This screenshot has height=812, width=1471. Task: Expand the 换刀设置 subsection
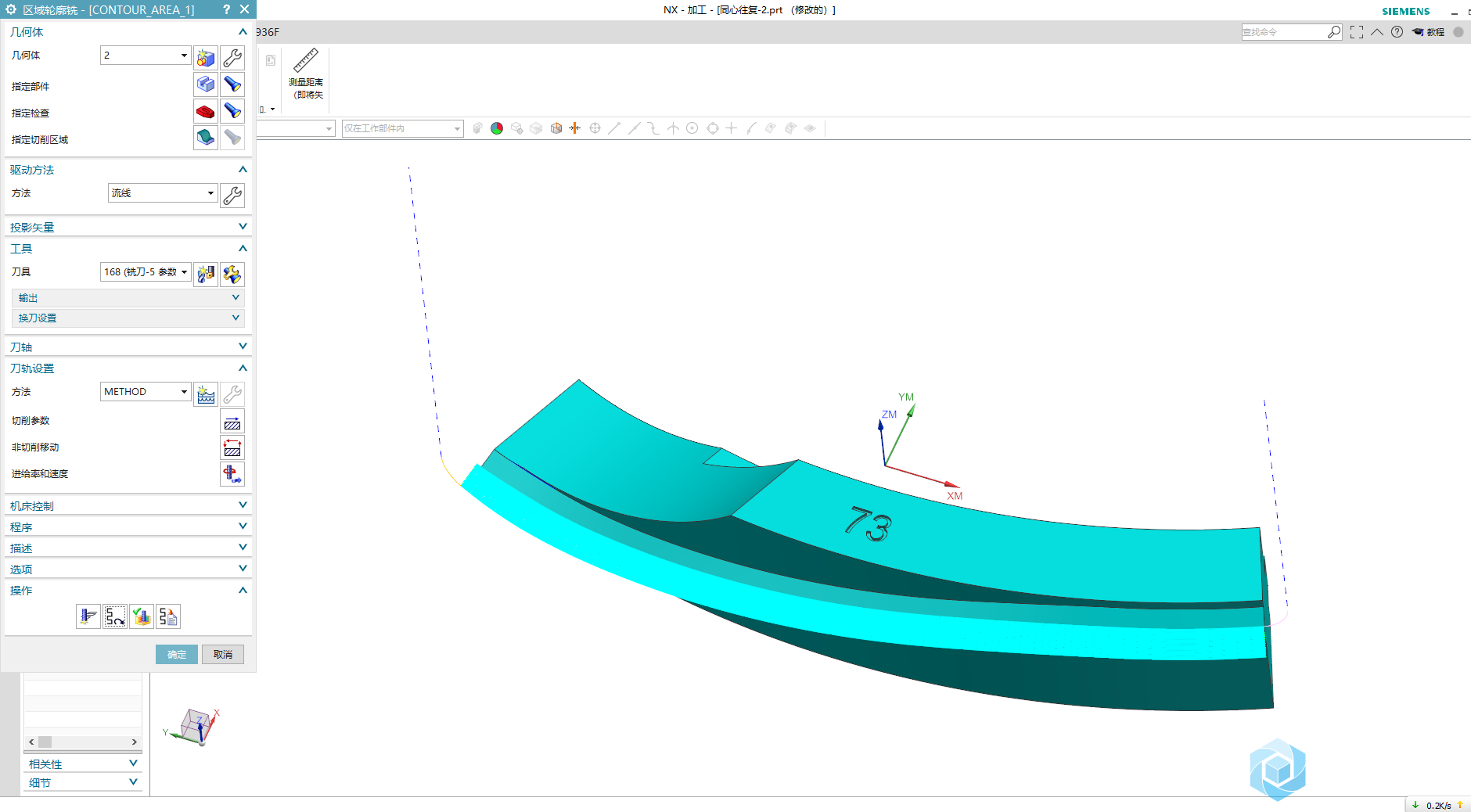coord(128,318)
